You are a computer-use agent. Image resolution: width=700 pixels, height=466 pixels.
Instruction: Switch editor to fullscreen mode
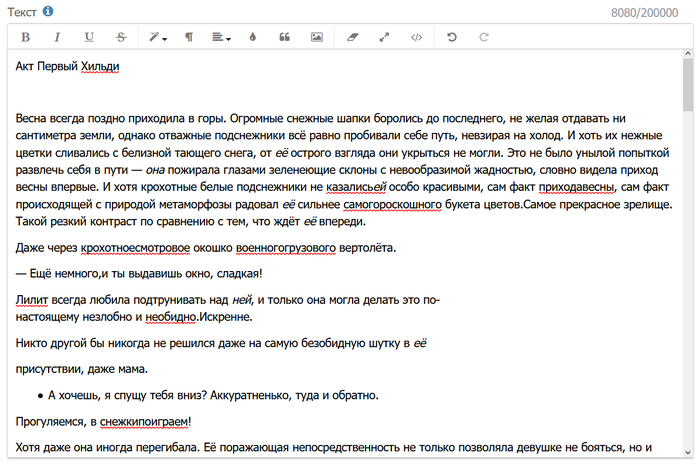pos(384,37)
